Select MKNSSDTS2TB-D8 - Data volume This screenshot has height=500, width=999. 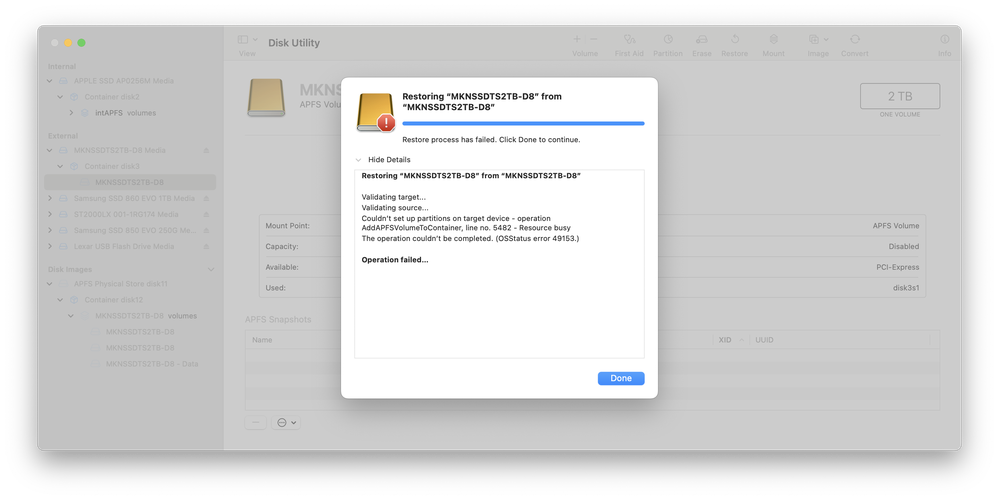pyautogui.click(x=152, y=364)
